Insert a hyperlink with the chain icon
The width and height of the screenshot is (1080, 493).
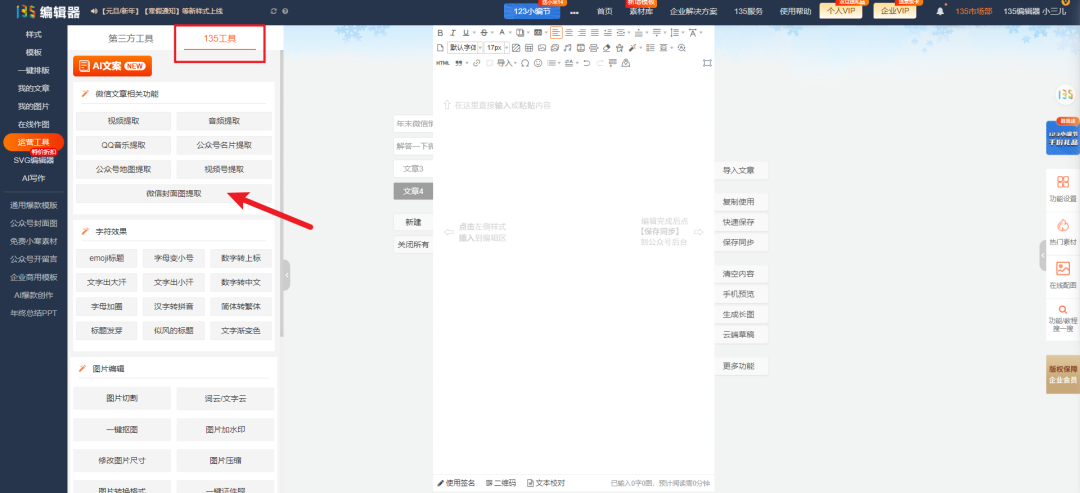[477, 63]
